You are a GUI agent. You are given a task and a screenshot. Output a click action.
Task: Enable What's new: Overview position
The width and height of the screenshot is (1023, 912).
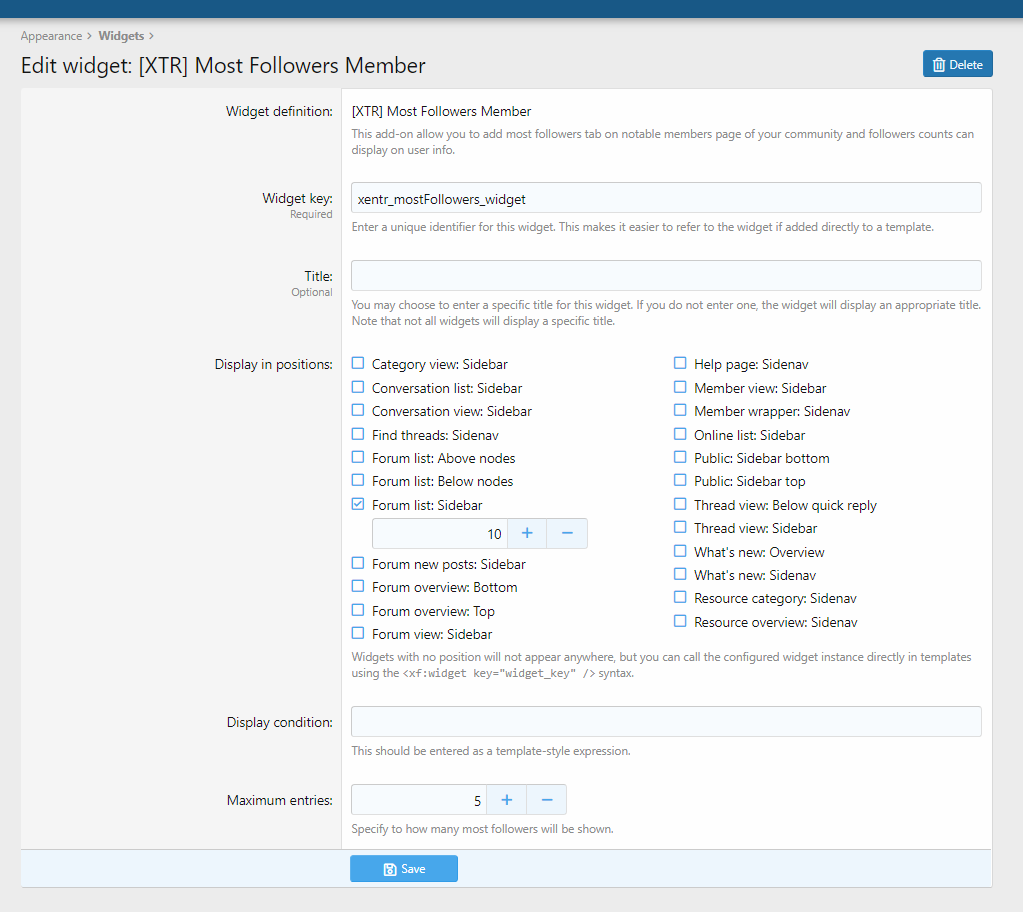(x=680, y=552)
